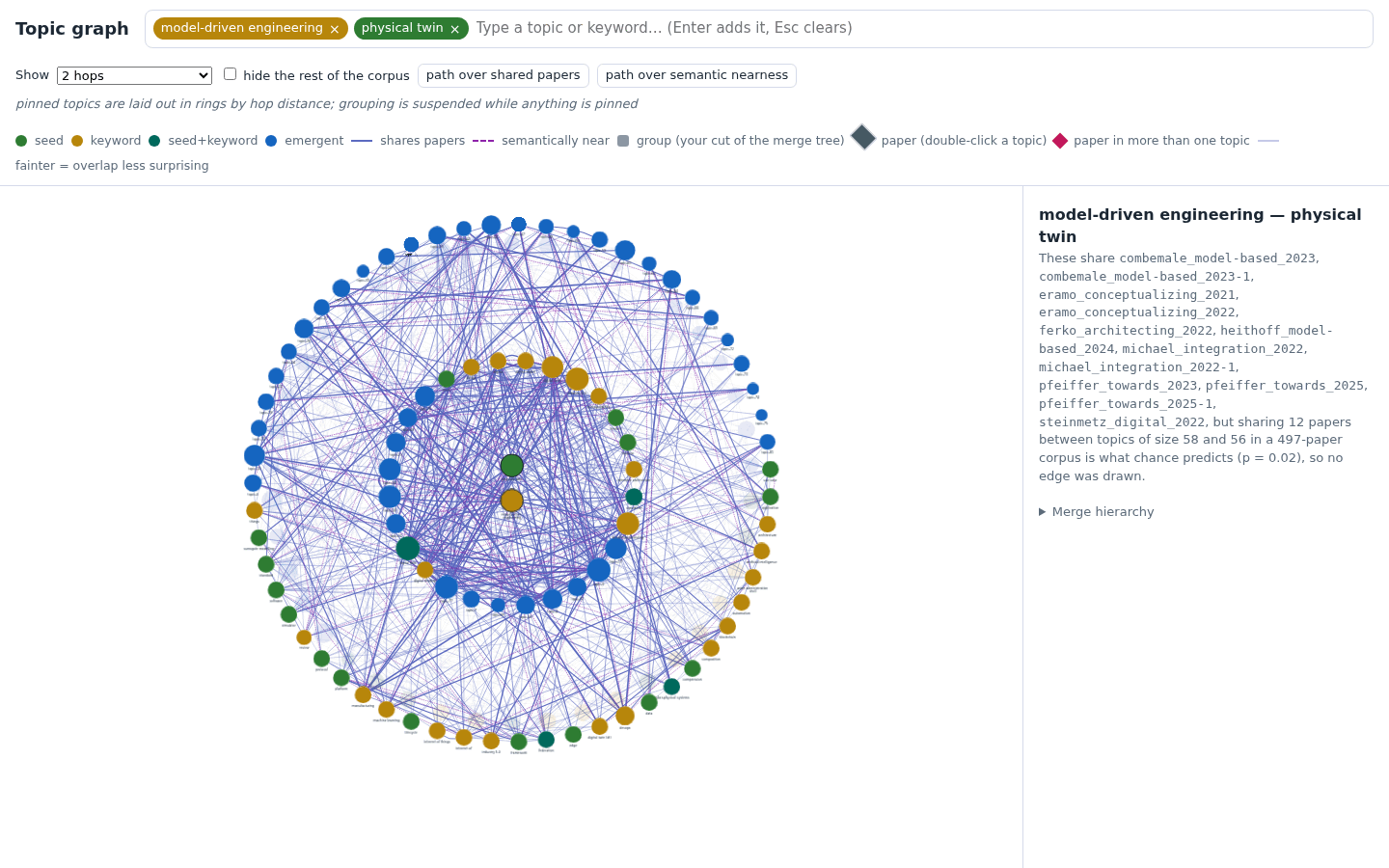Click the dashed semantically near legend line
This screenshot has width=1389, height=868.
point(483,141)
